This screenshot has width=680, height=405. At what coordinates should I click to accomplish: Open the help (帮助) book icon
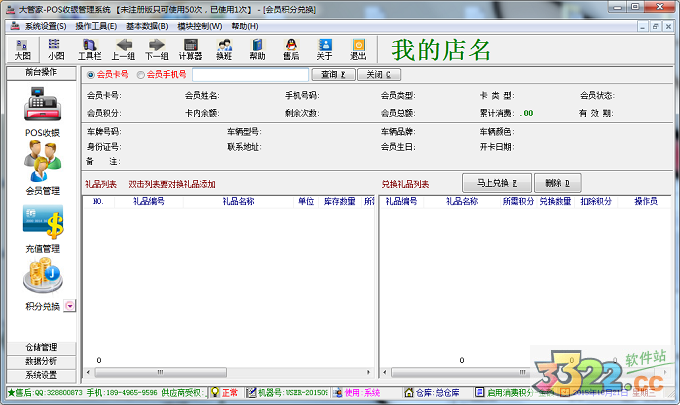[x=257, y=49]
